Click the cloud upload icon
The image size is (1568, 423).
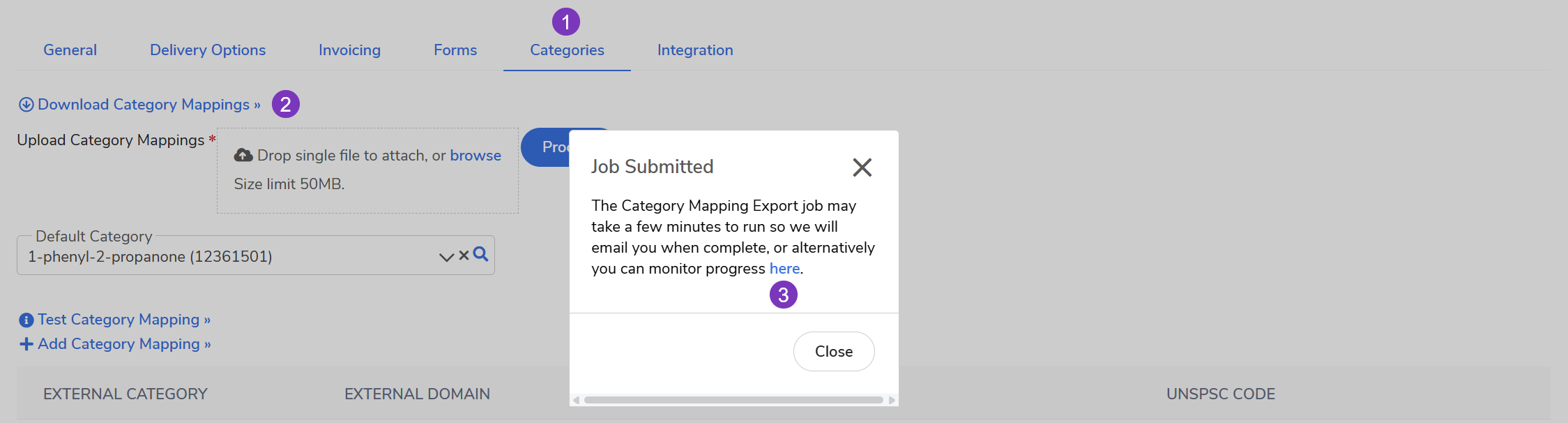(243, 155)
